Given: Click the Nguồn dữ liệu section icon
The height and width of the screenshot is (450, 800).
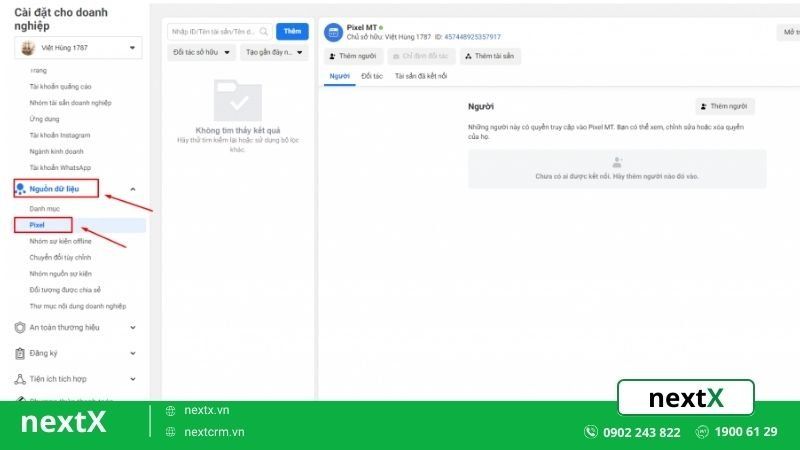Looking at the screenshot, I should tap(21, 188).
